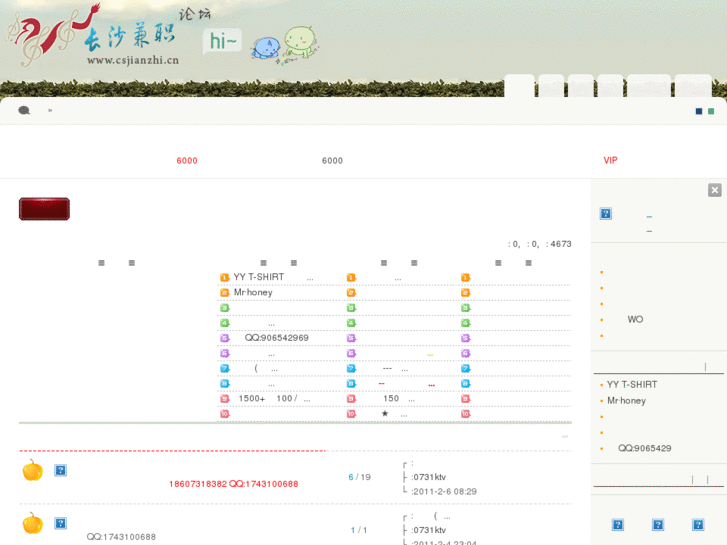Open last poster 0731ktv dated 2011-2-6
727x545 pixels.
429,477
